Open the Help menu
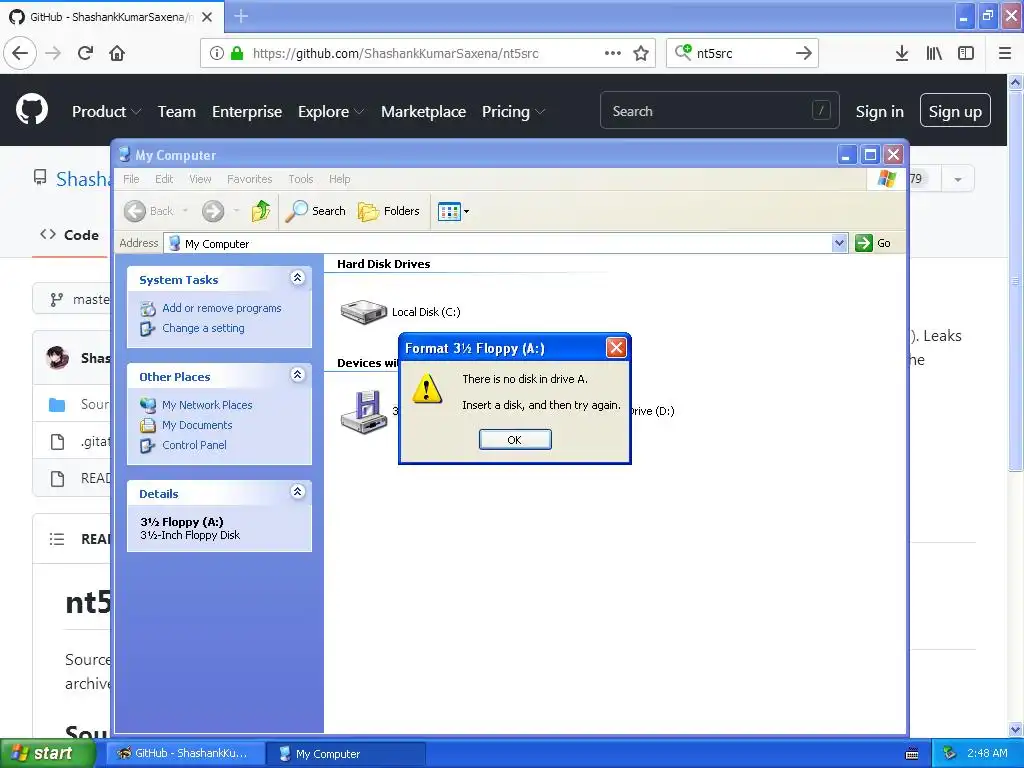The height and width of the screenshot is (768, 1024). tap(339, 179)
